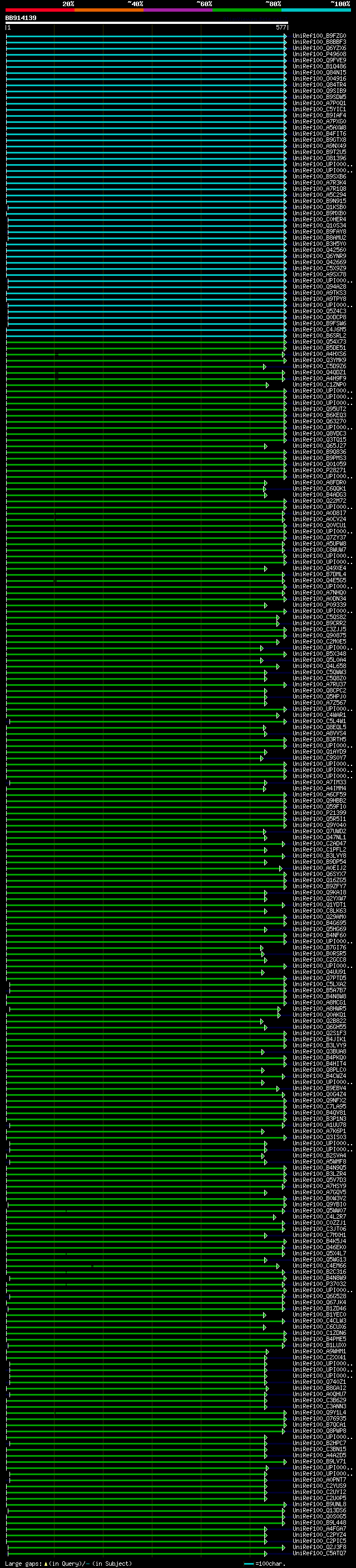Click the BB914139 query name label
This screenshot has width=356, height=1568.
pos(21,18)
